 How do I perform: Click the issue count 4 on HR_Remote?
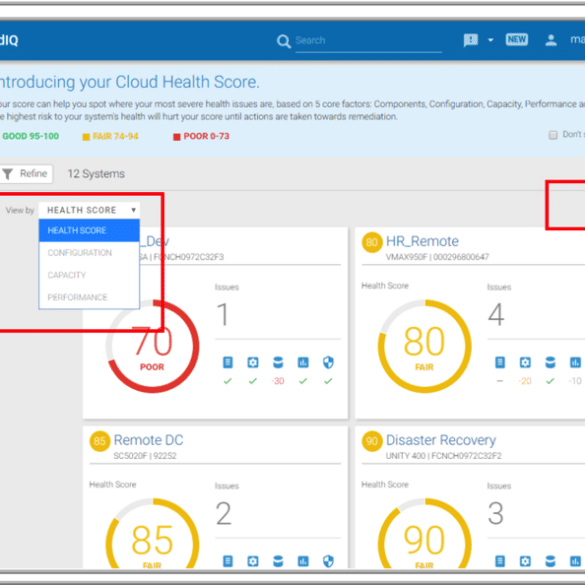[x=496, y=314]
